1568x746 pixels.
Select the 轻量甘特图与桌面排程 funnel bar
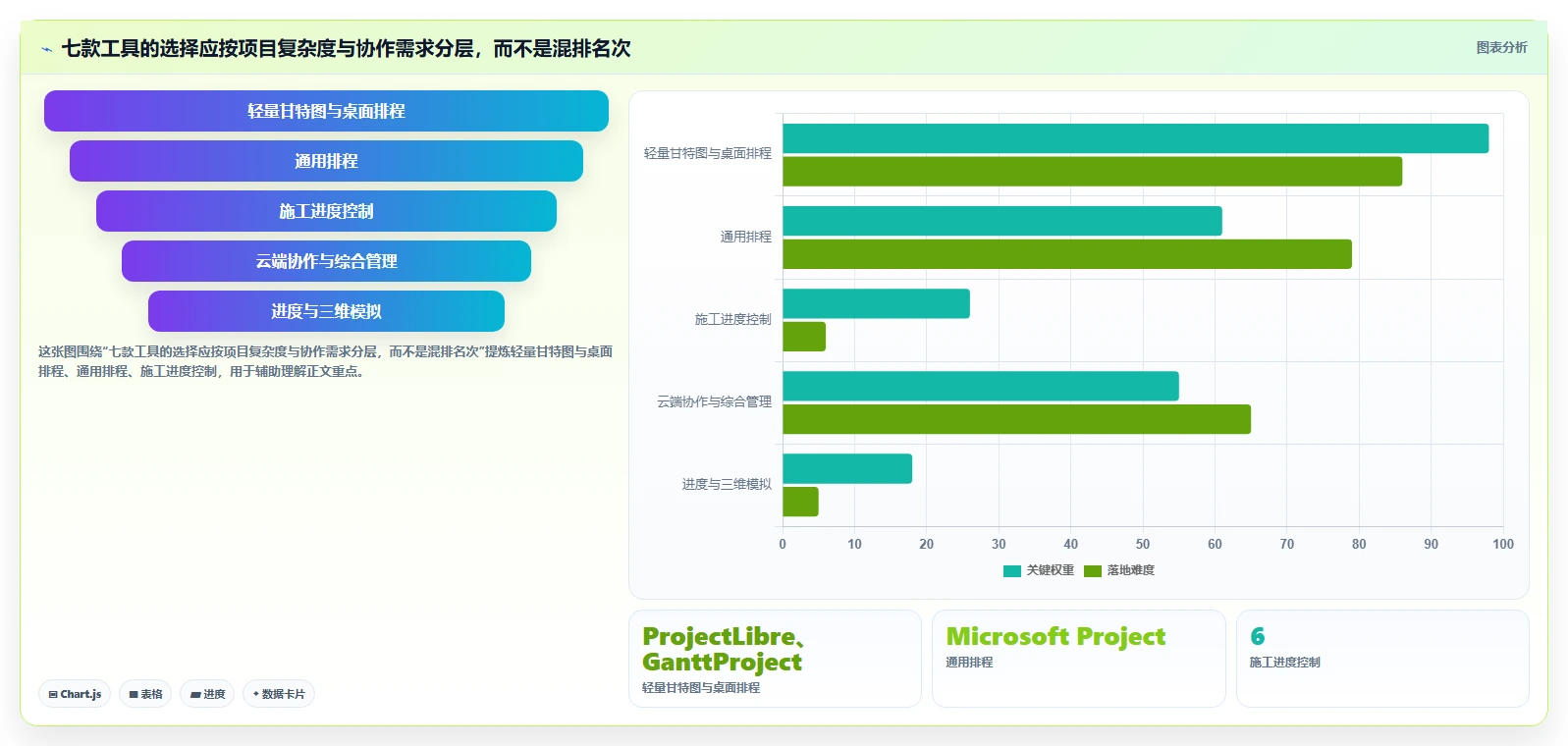(x=326, y=111)
